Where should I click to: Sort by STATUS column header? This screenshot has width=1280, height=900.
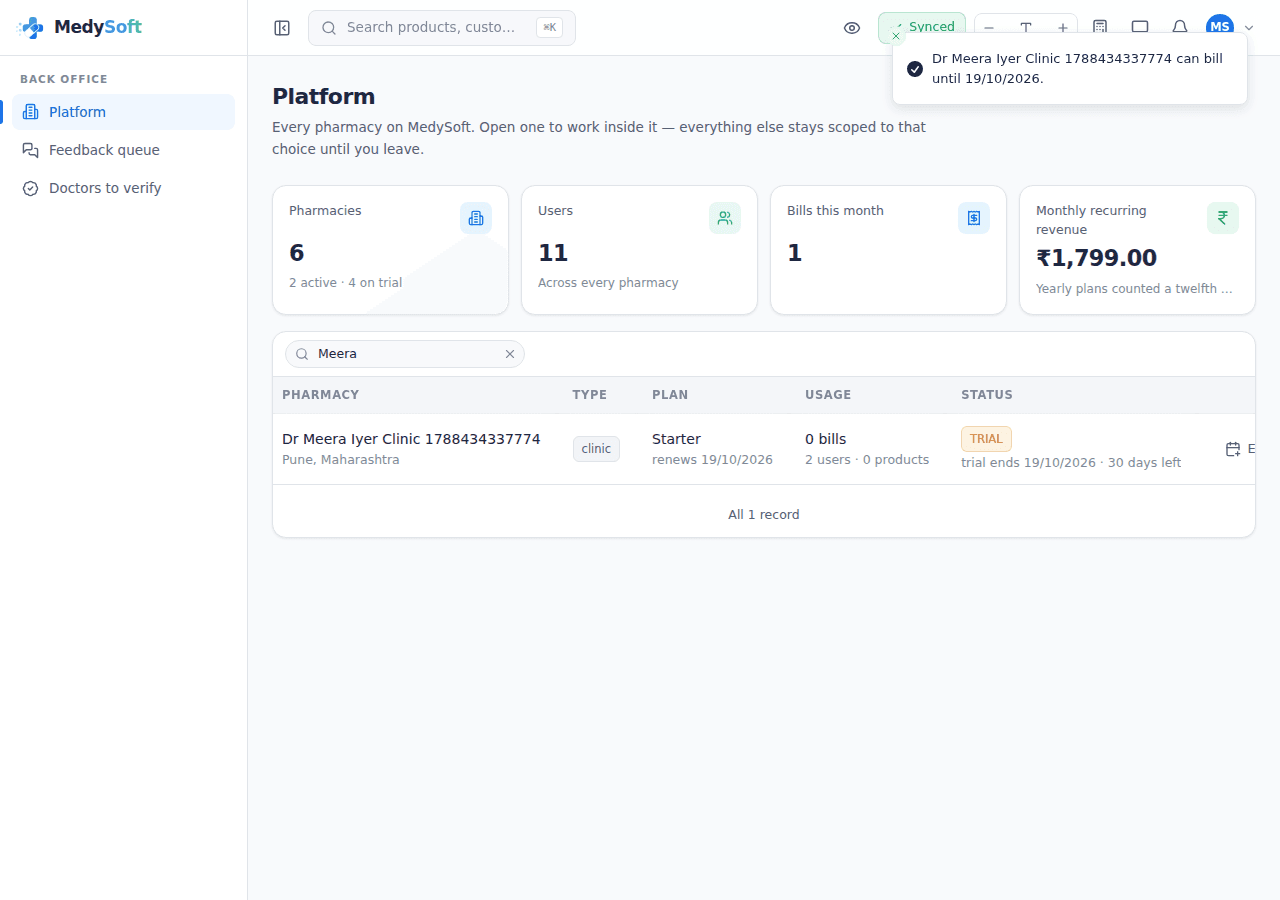tap(987, 395)
